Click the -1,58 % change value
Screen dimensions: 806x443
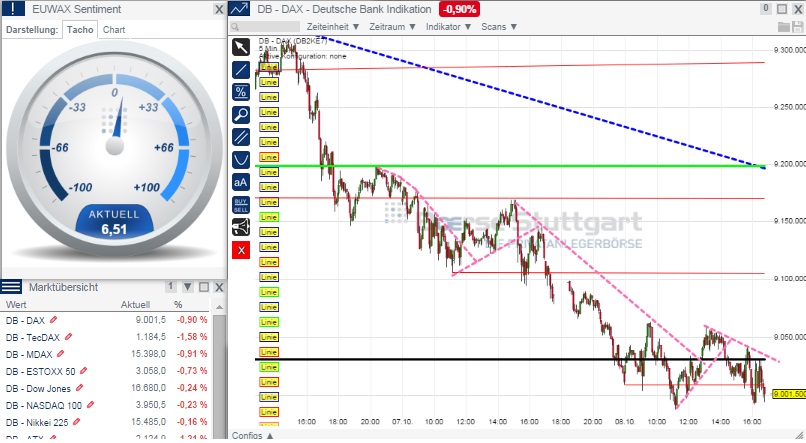point(192,337)
